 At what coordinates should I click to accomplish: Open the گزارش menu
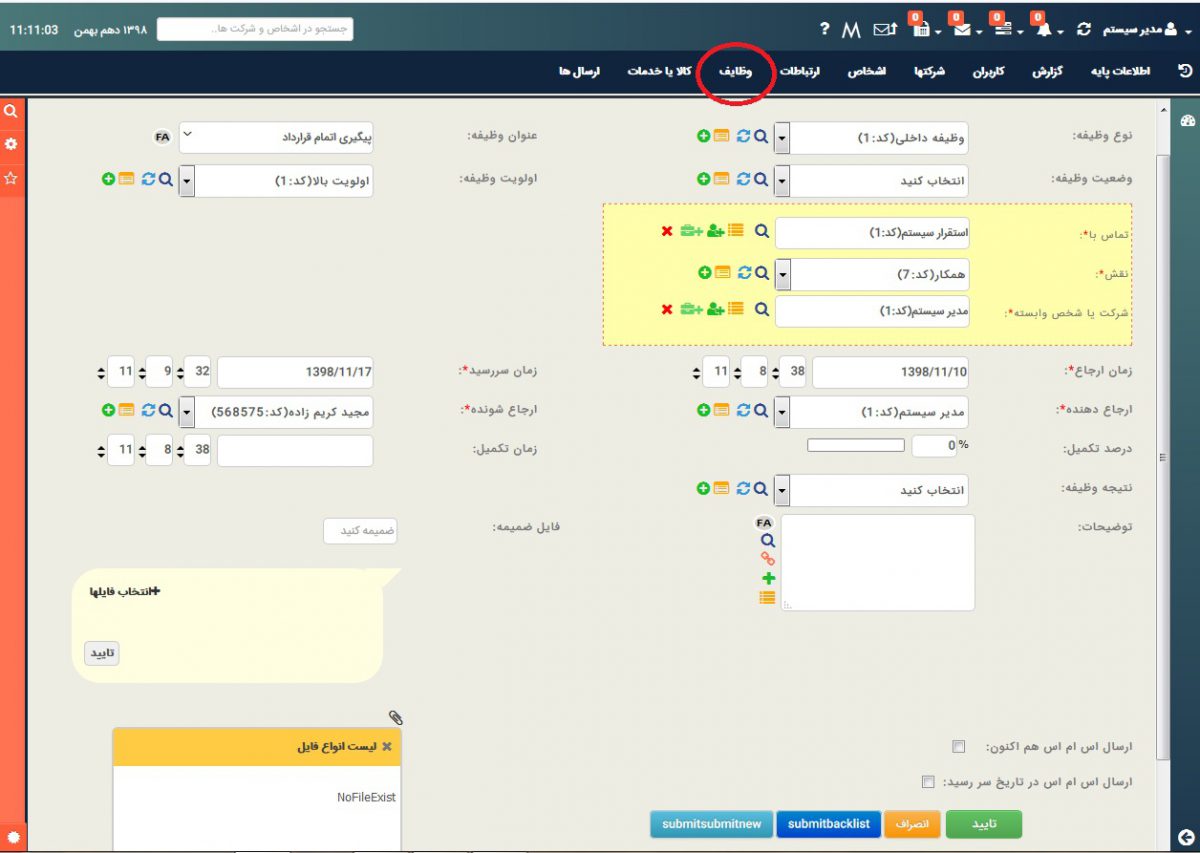click(x=1047, y=72)
